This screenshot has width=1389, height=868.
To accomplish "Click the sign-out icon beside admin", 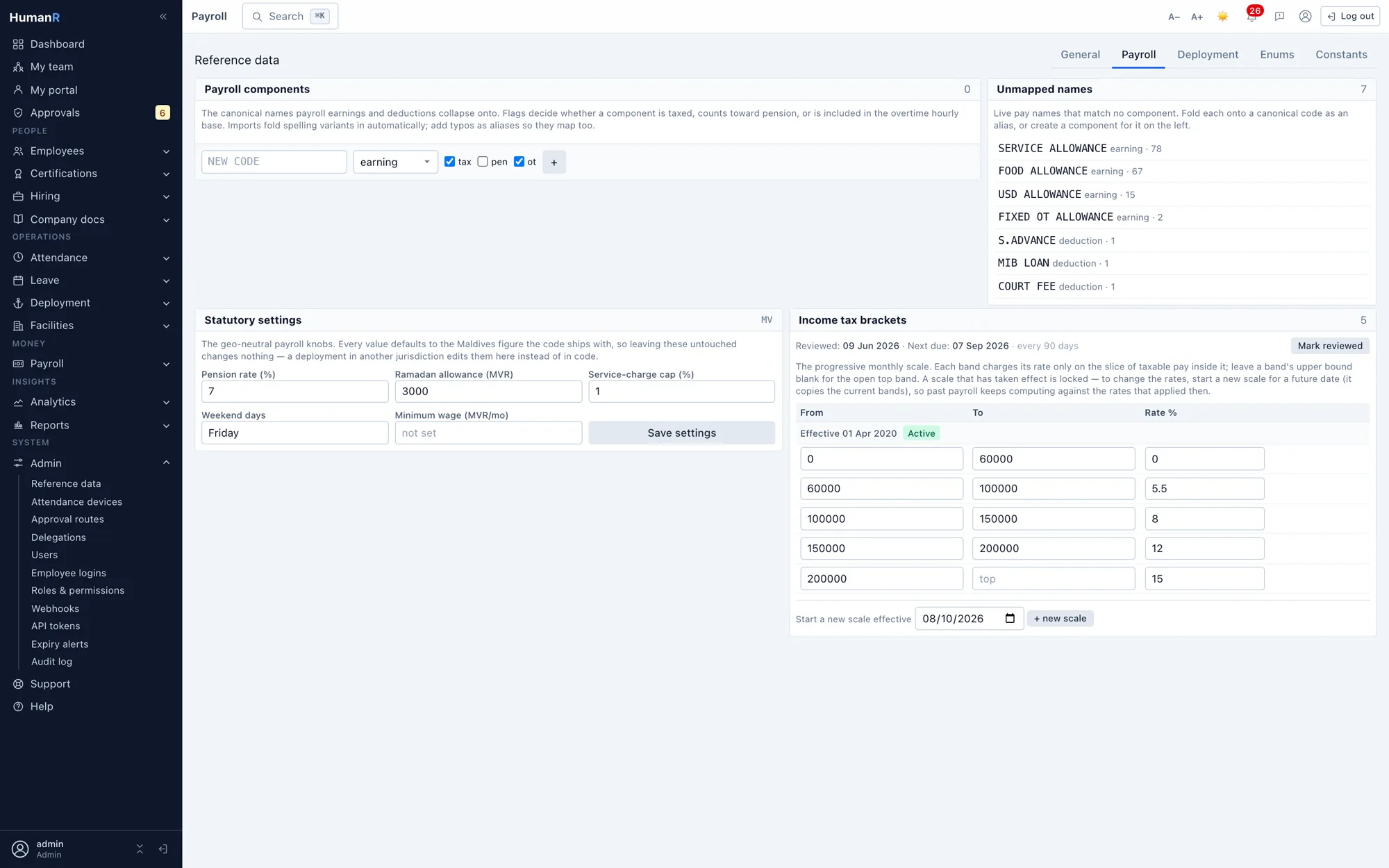I will (163, 849).
